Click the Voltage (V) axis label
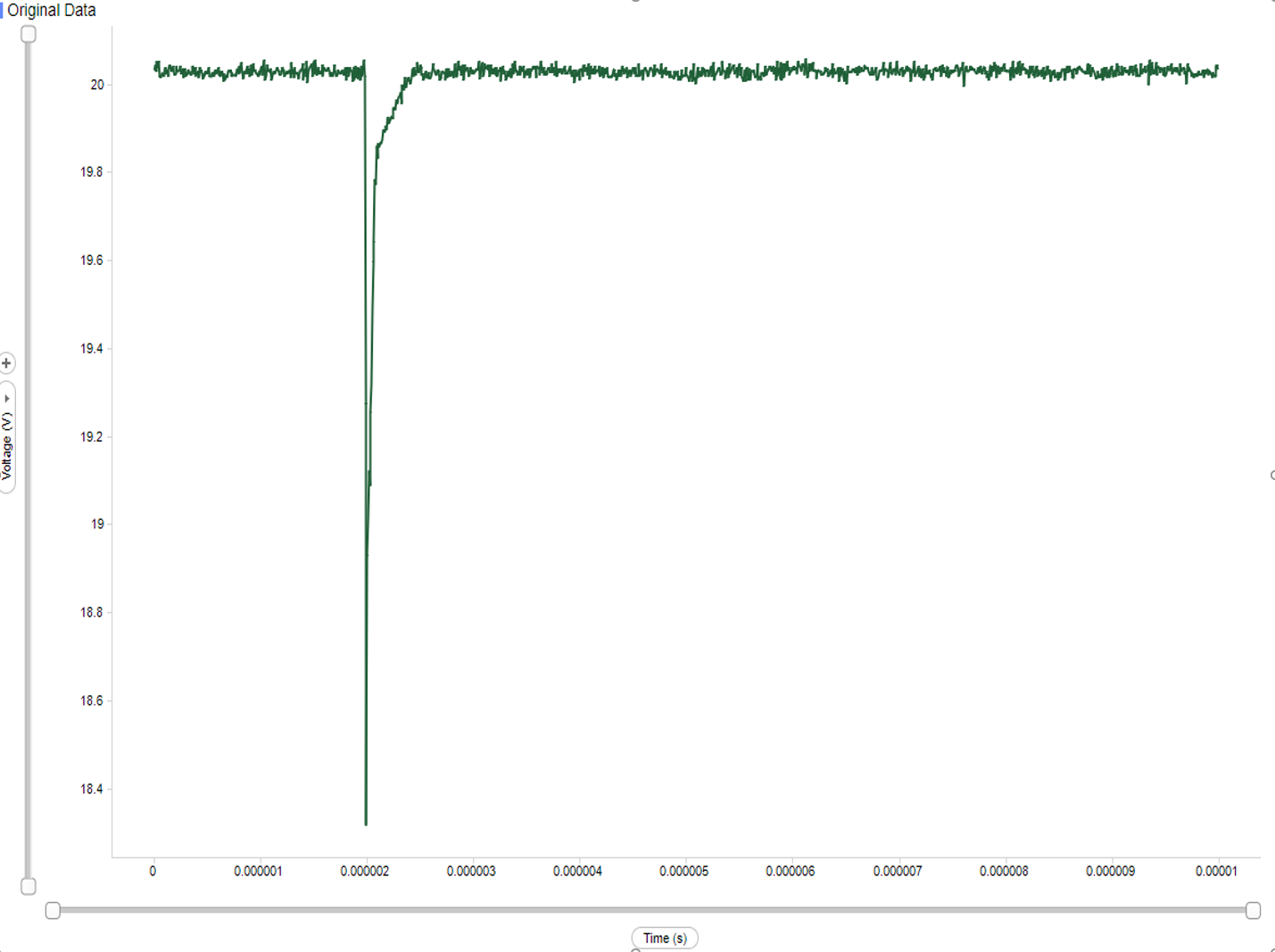This screenshot has height=952, width=1275. pos(7,446)
